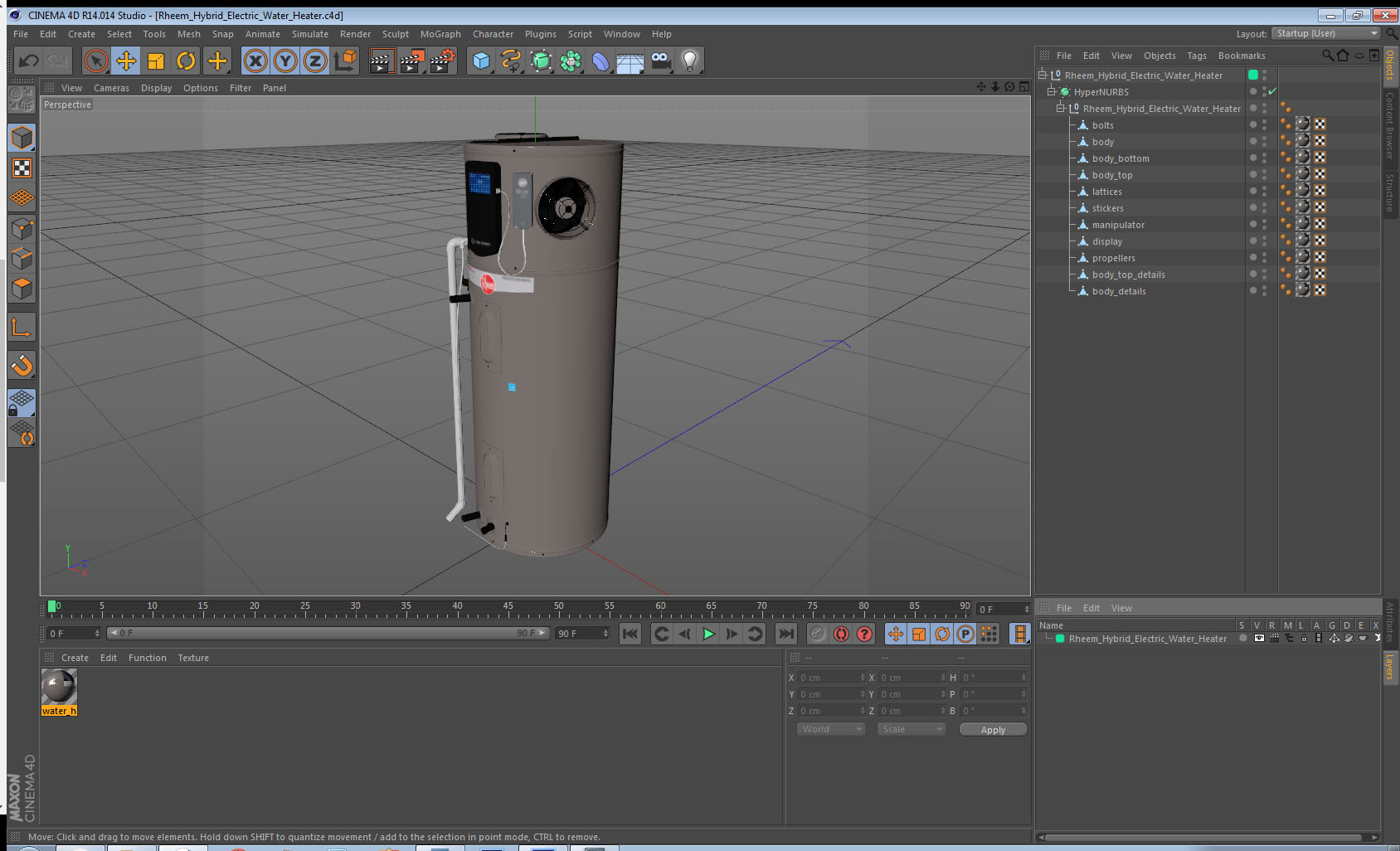Viewport: 1400px width, 851px height.
Task: Click the coordinate system icon
Action: click(345, 61)
